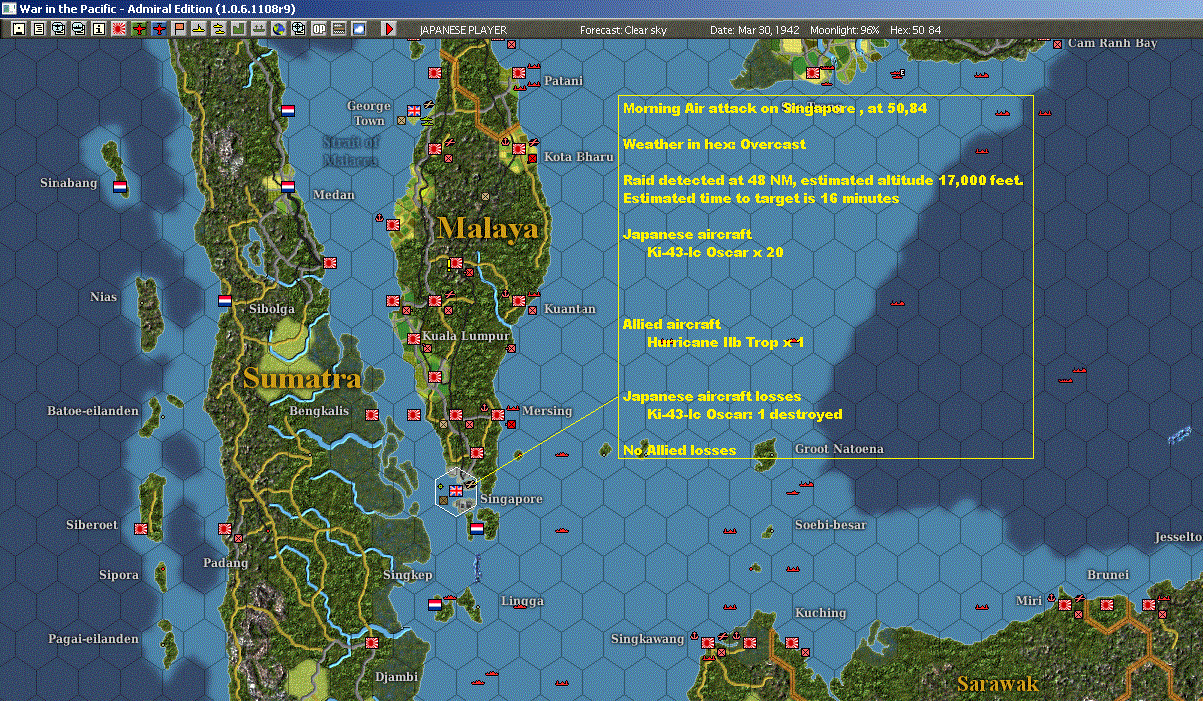This screenshot has width=1203, height=701.
Task: Select the Dutch flag base at Sinabang
Action: click(x=119, y=186)
